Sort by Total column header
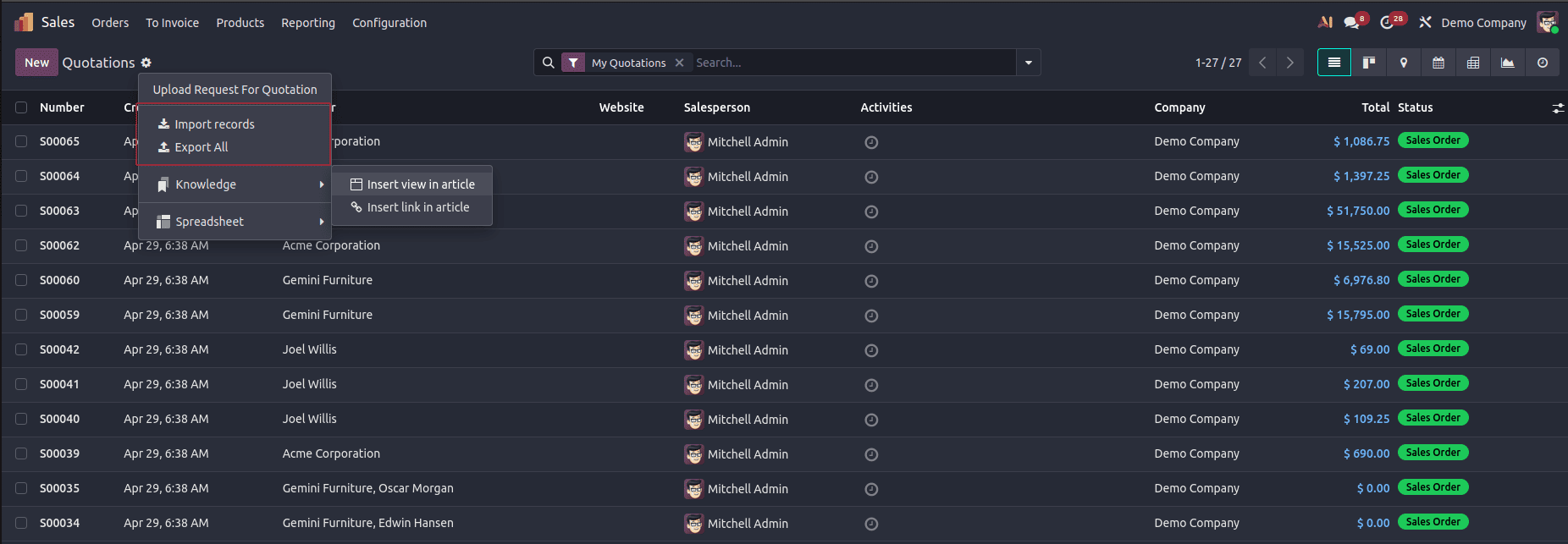This screenshot has height=544, width=1568. pyautogui.click(x=1375, y=107)
